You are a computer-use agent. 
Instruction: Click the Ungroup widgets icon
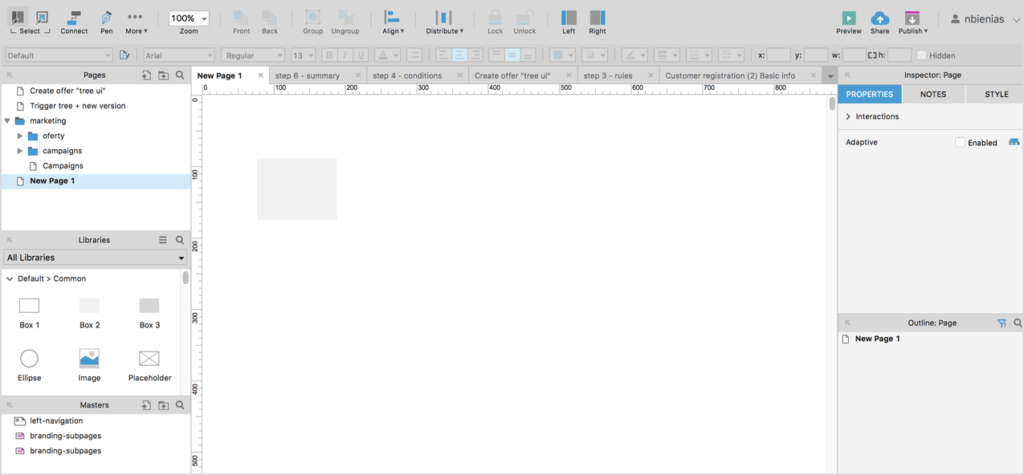345,22
